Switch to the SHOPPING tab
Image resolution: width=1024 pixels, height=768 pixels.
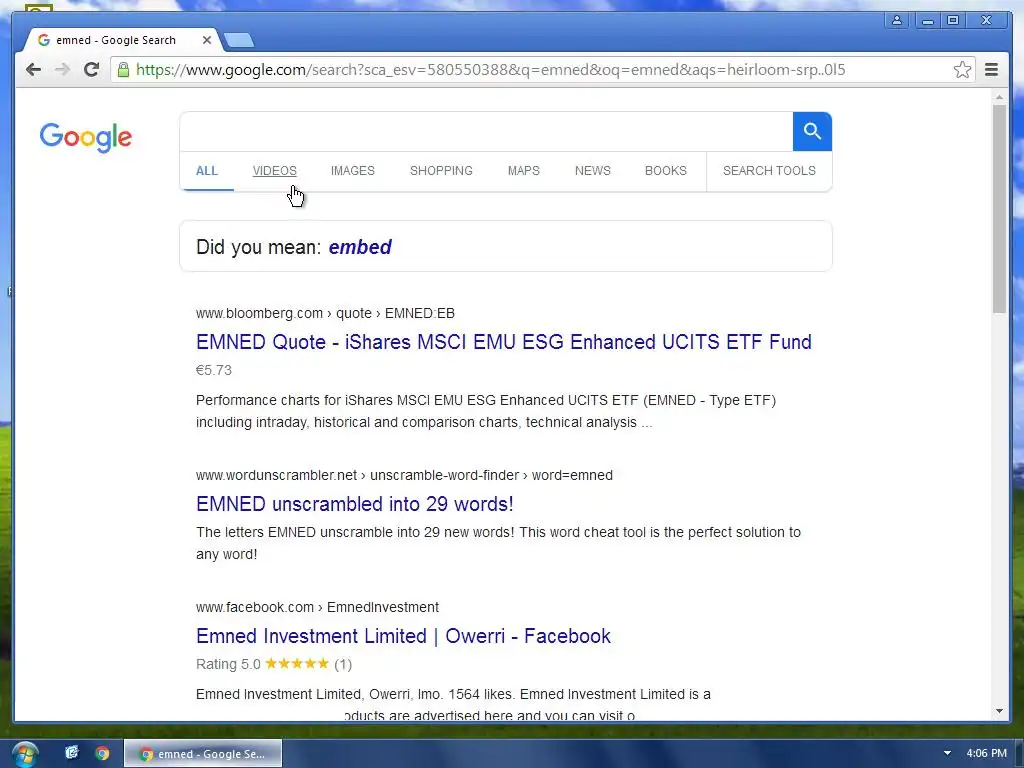point(441,170)
